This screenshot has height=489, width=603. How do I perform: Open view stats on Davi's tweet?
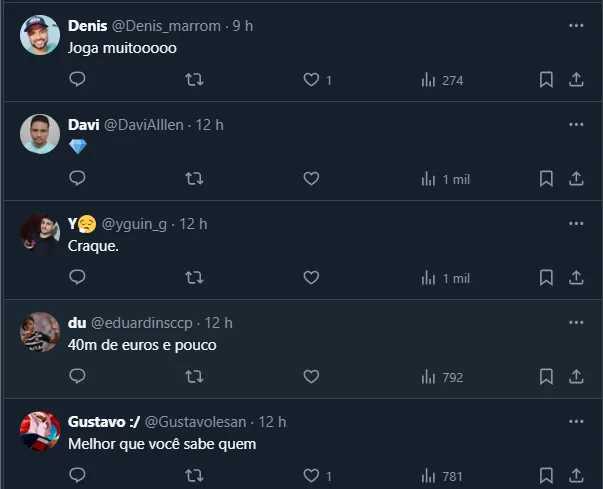pos(445,179)
